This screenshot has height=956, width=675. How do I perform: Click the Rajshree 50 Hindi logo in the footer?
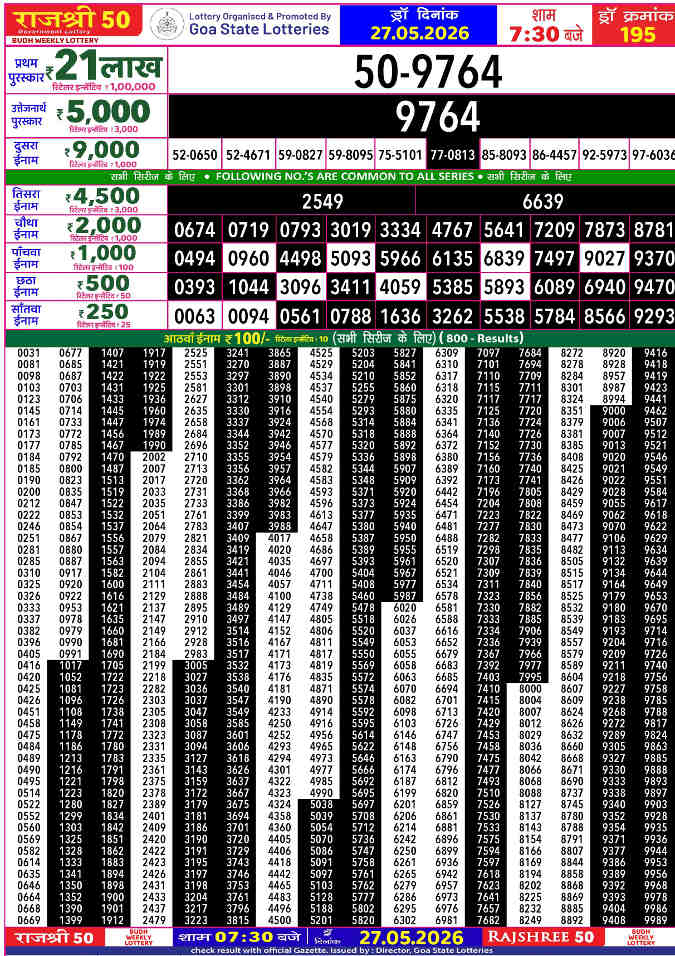(x=54, y=936)
